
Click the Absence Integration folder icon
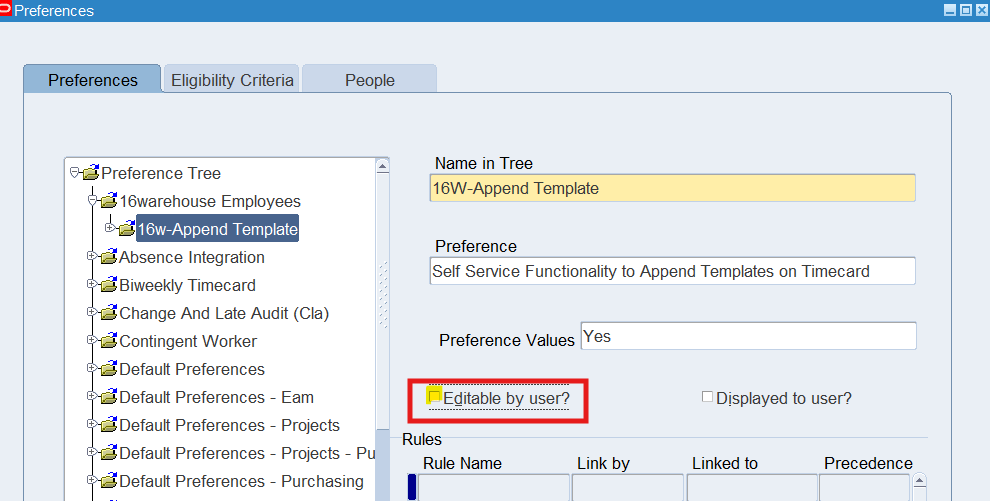pyautogui.click(x=108, y=257)
